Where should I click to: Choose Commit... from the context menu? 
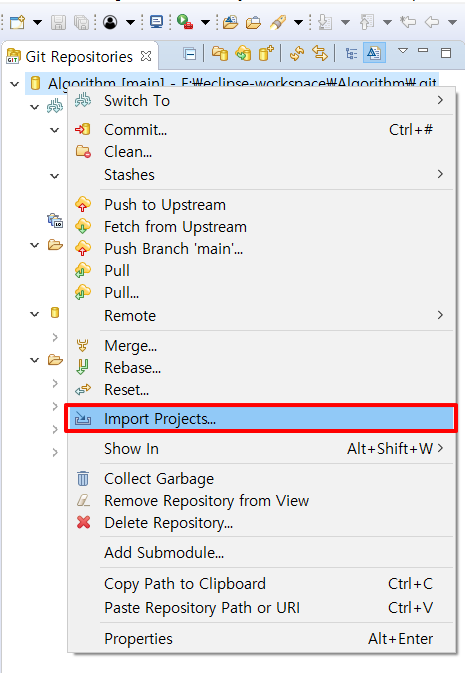(261, 130)
